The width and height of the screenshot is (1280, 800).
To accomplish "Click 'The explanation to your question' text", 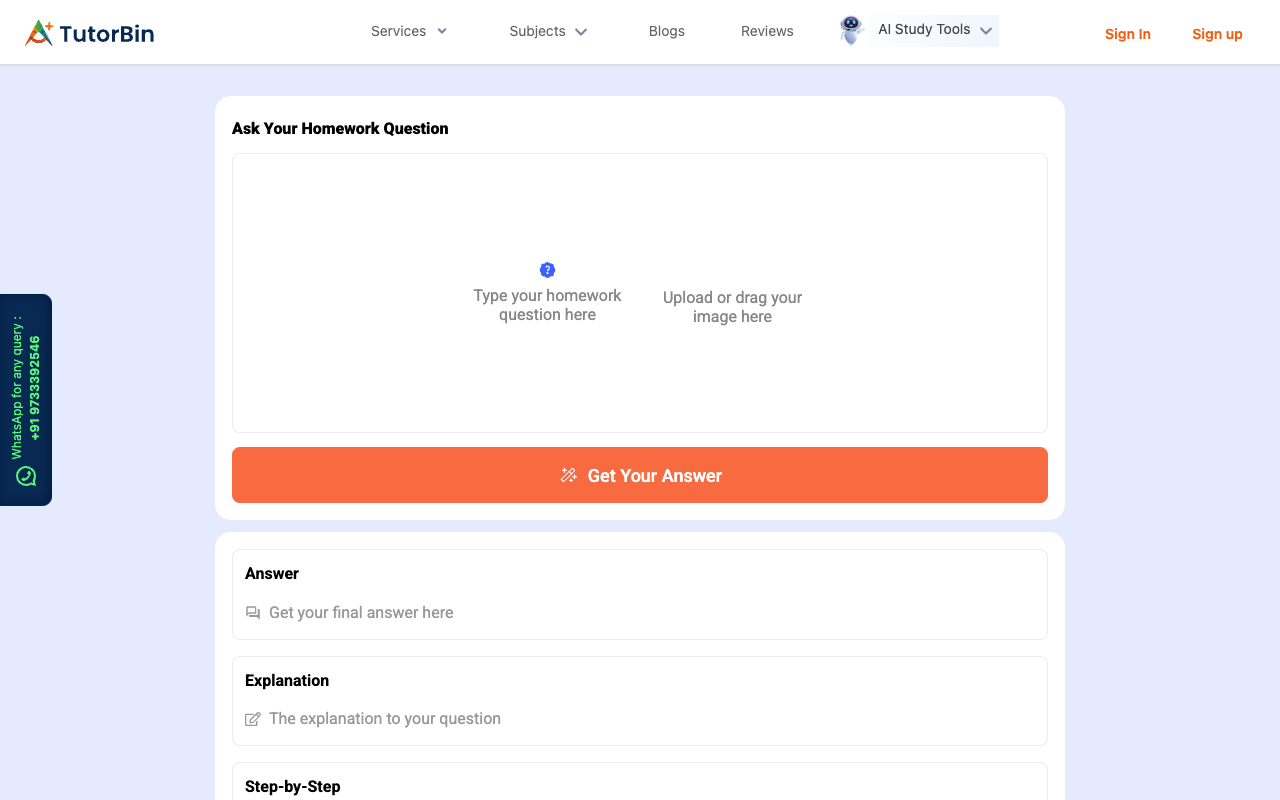I will click(x=385, y=718).
